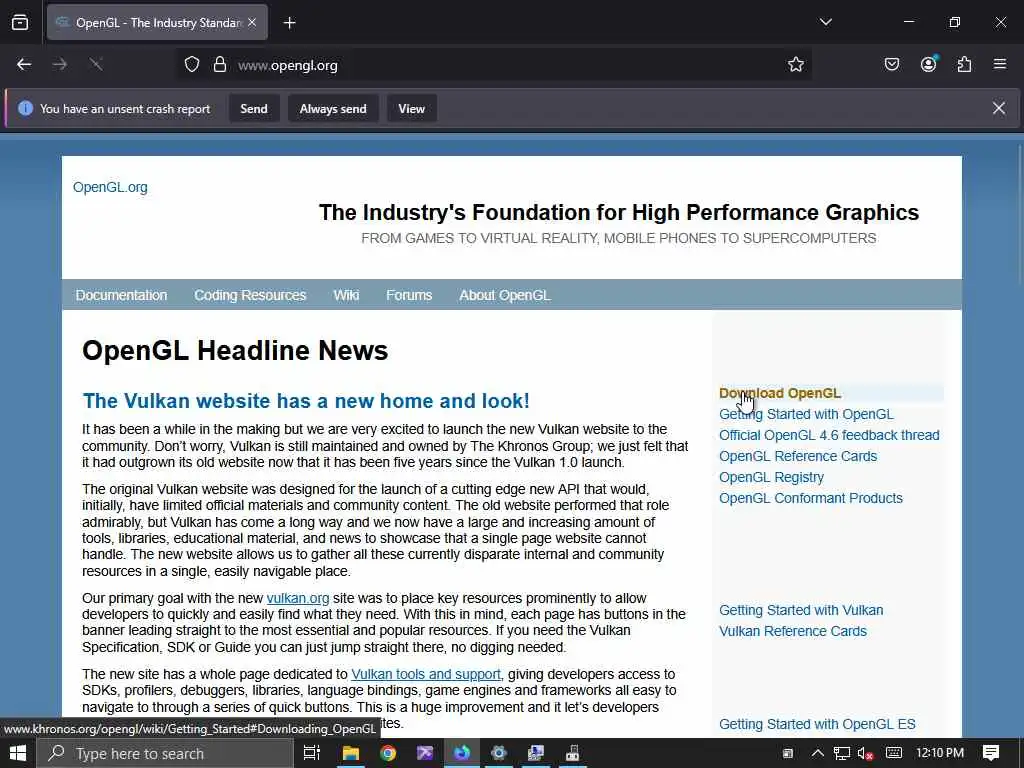Open OpenGL Conformant Products link
This screenshot has width=1024, height=768.
point(810,498)
